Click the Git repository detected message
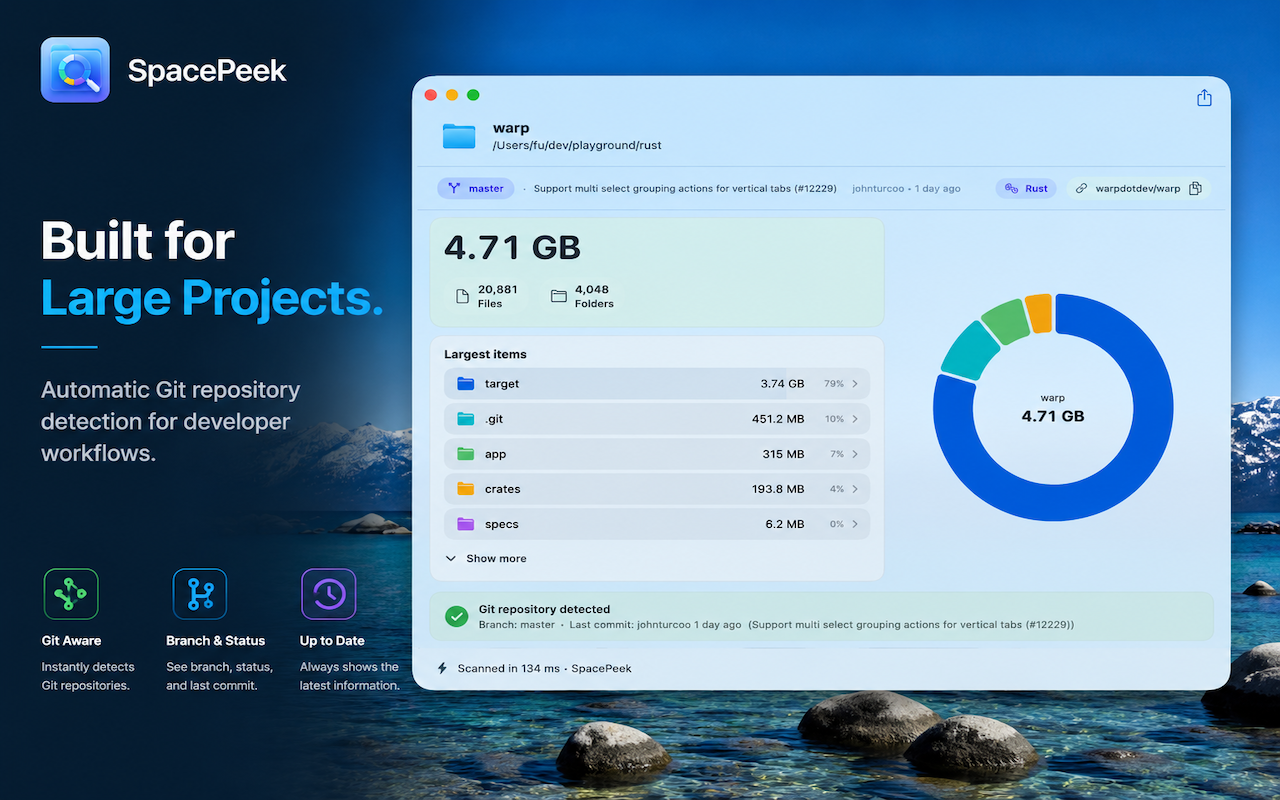 [544, 609]
